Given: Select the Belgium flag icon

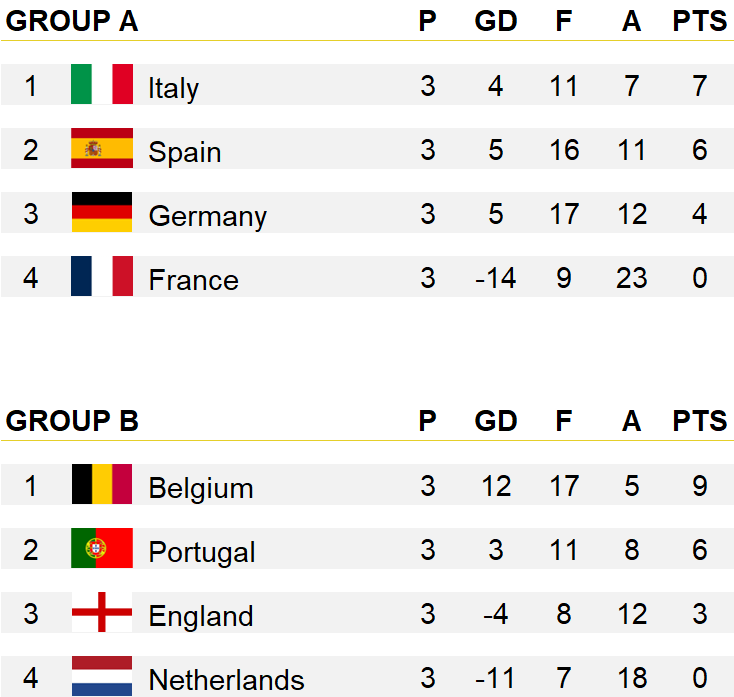Looking at the screenshot, I should click(102, 484).
